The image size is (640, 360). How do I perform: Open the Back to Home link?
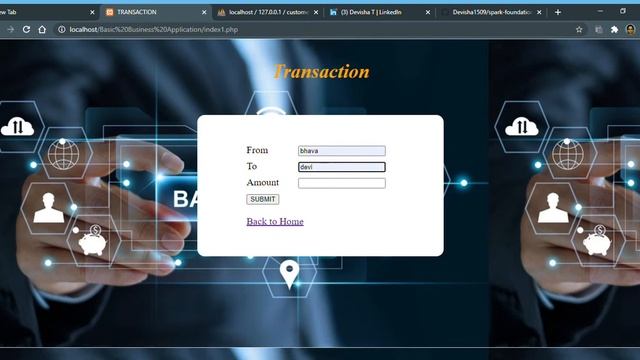pos(275,221)
